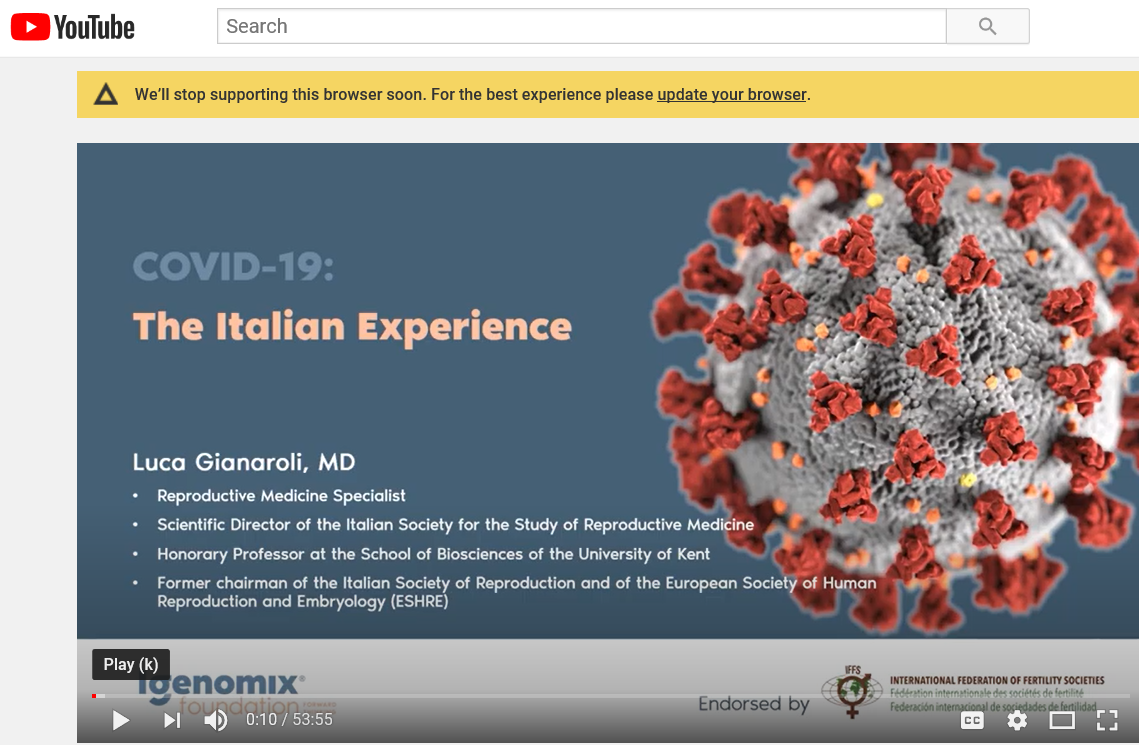Viewport: 1139px width, 745px height.
Task: Click the "Reproductive Medicine Specialist" bullet
Action: click(281, 496)
